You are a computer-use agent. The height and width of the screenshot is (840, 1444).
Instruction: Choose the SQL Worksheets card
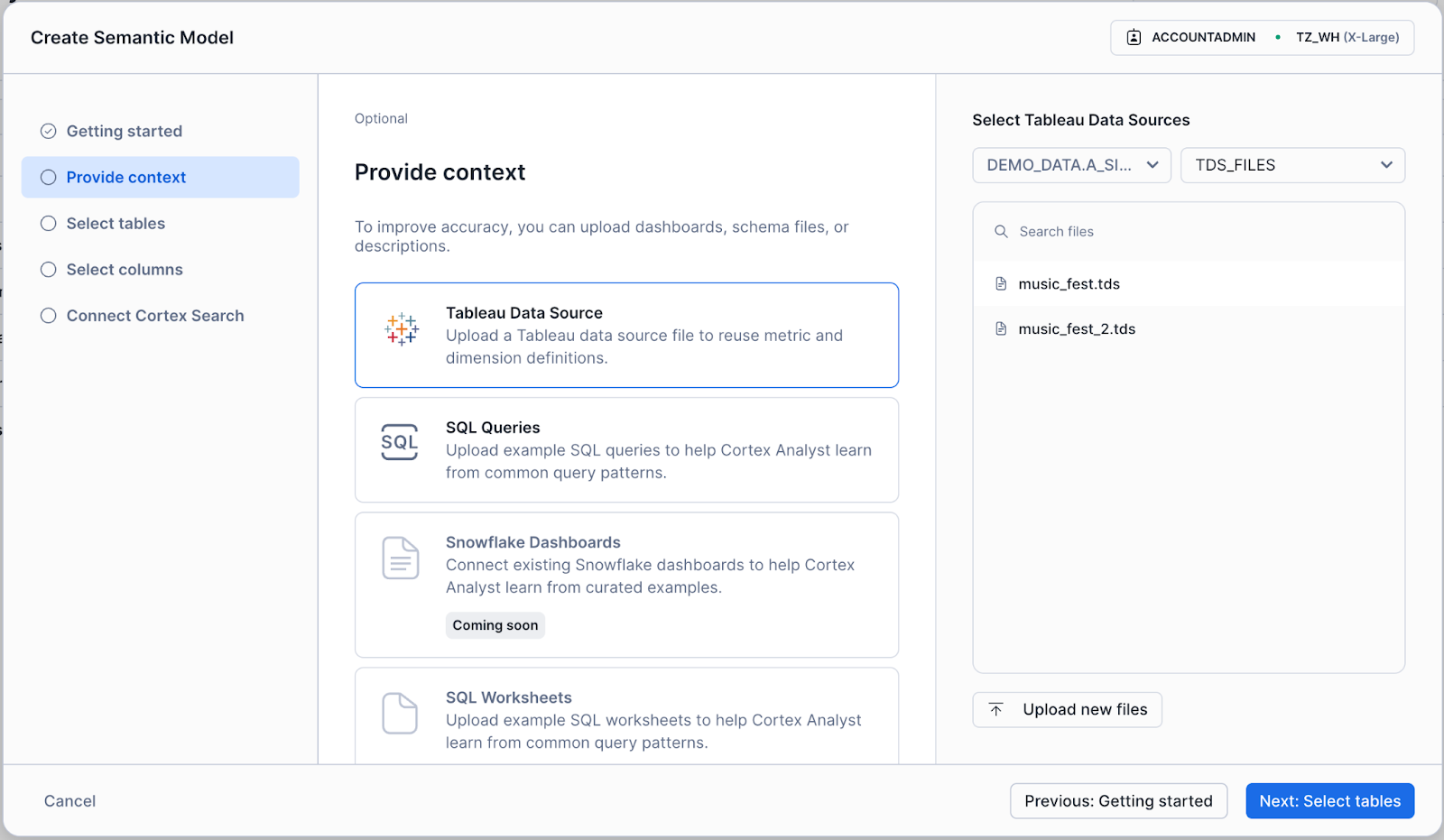[x=626, y=716]
